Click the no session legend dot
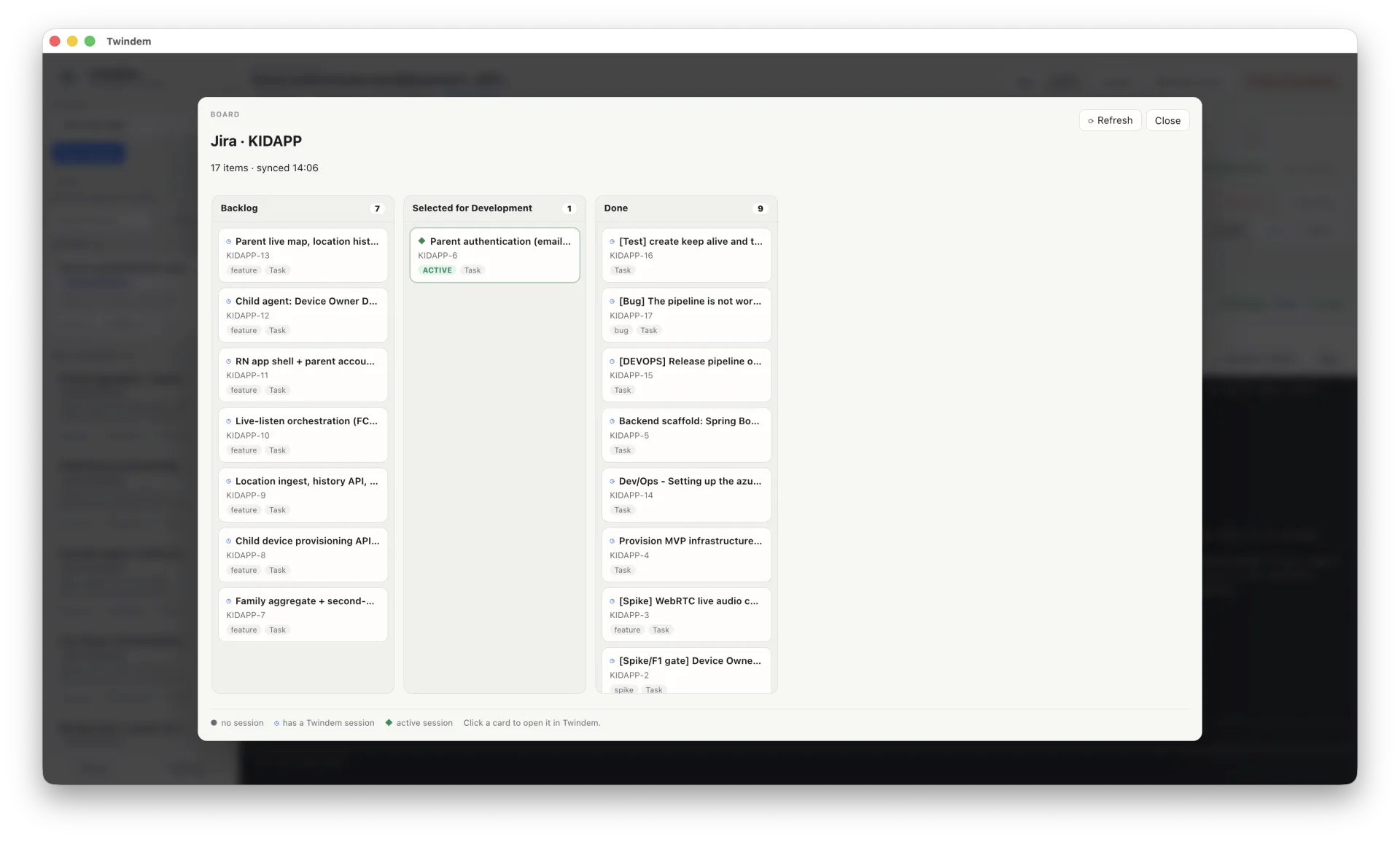This screenshot has width=1400, height=841. coord(214,723)
